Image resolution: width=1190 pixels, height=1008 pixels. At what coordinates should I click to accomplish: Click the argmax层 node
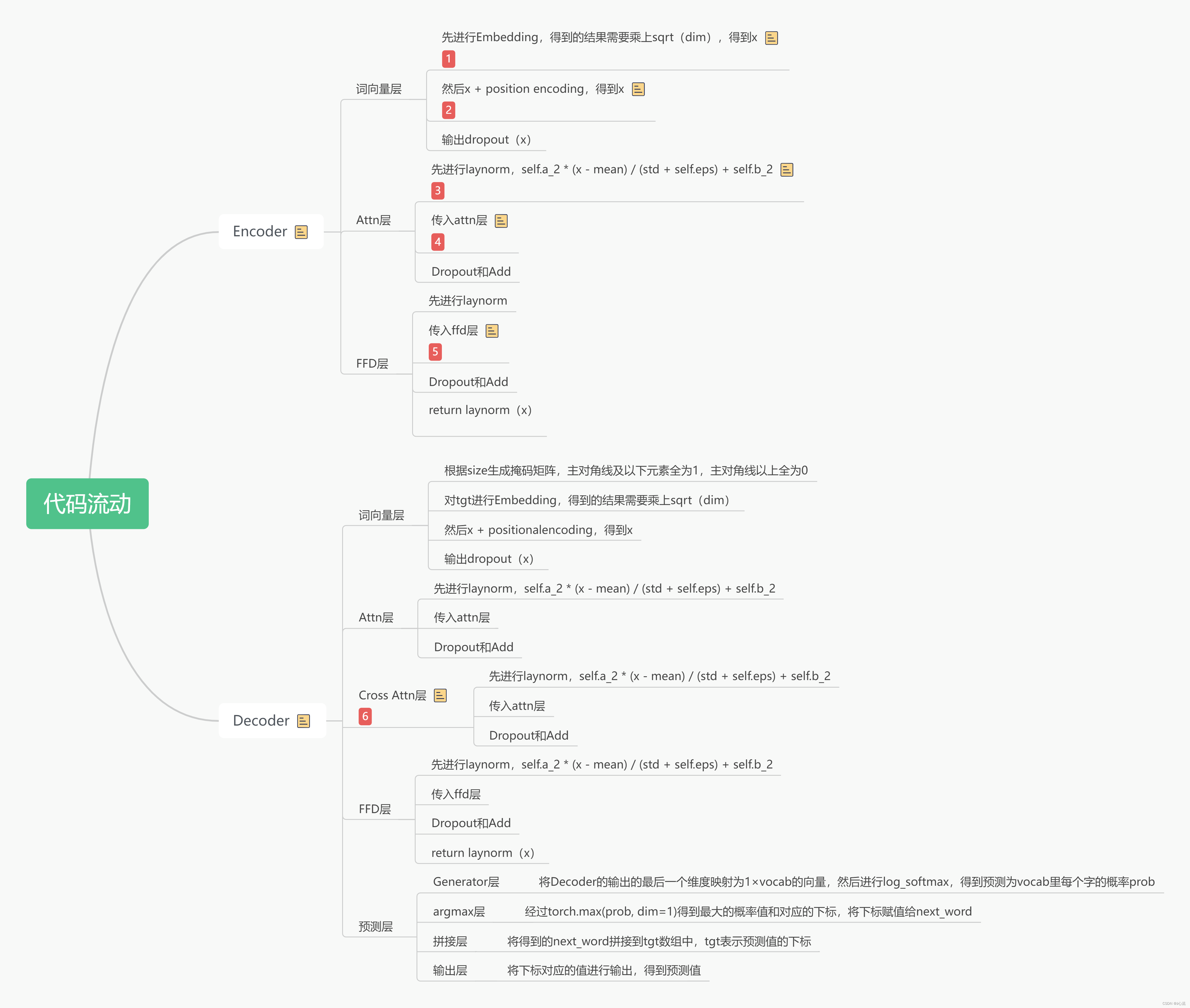(459, 911)
